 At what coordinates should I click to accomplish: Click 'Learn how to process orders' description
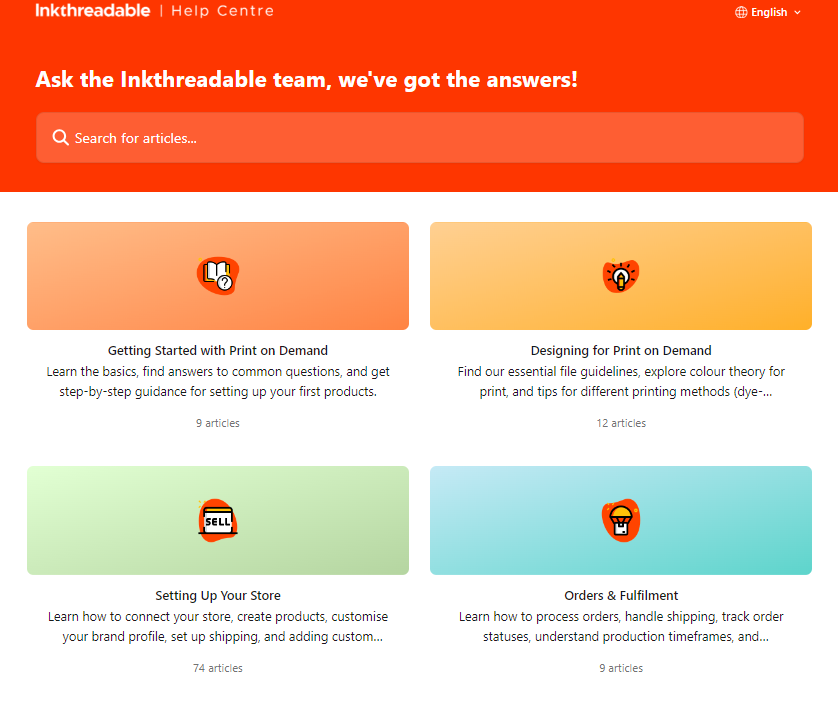click(x=621, y=627)
